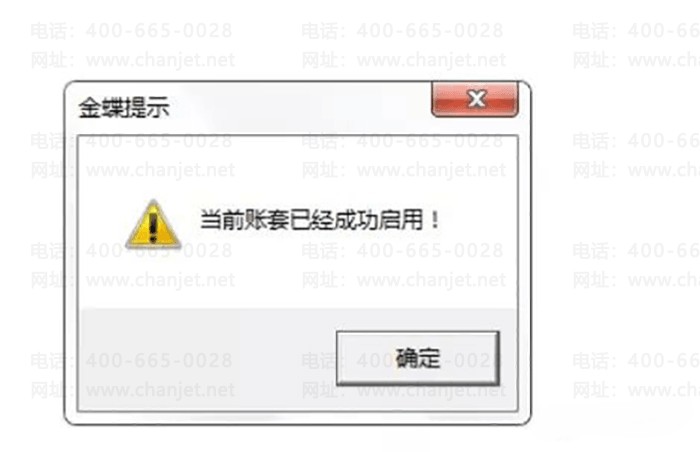Select the exclamation mark alert icon

tap(153, 224)
